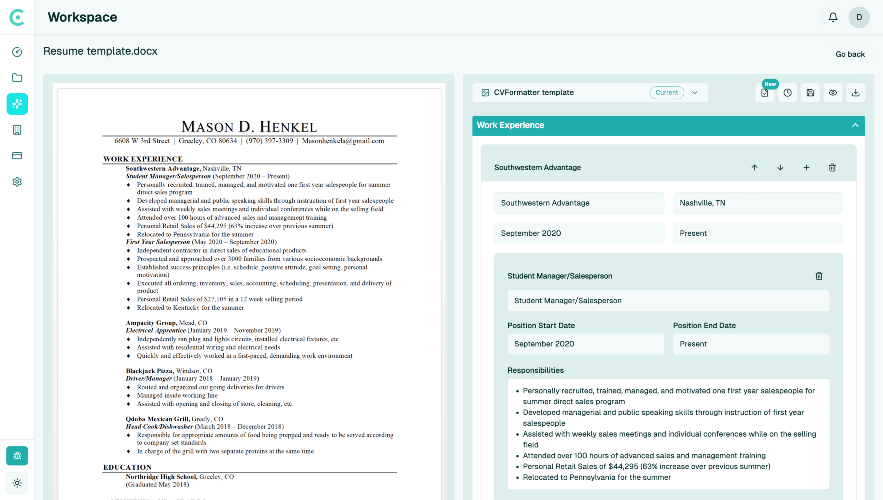This screenshot has height=500, width=883.
Task: Open the billing card icon in sidebar
Action: (17, 155)
